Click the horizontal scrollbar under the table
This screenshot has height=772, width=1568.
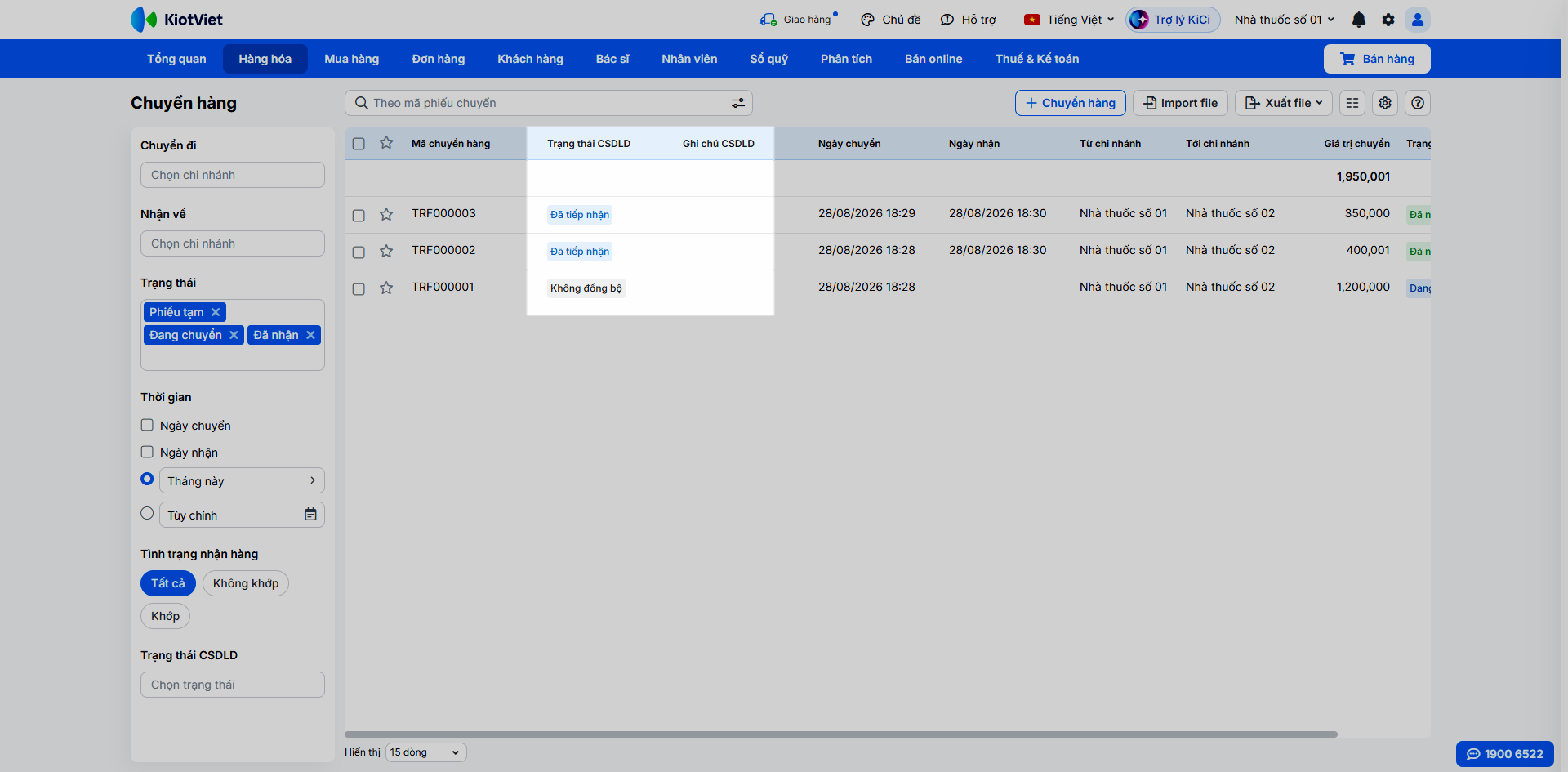coord(841,734)
